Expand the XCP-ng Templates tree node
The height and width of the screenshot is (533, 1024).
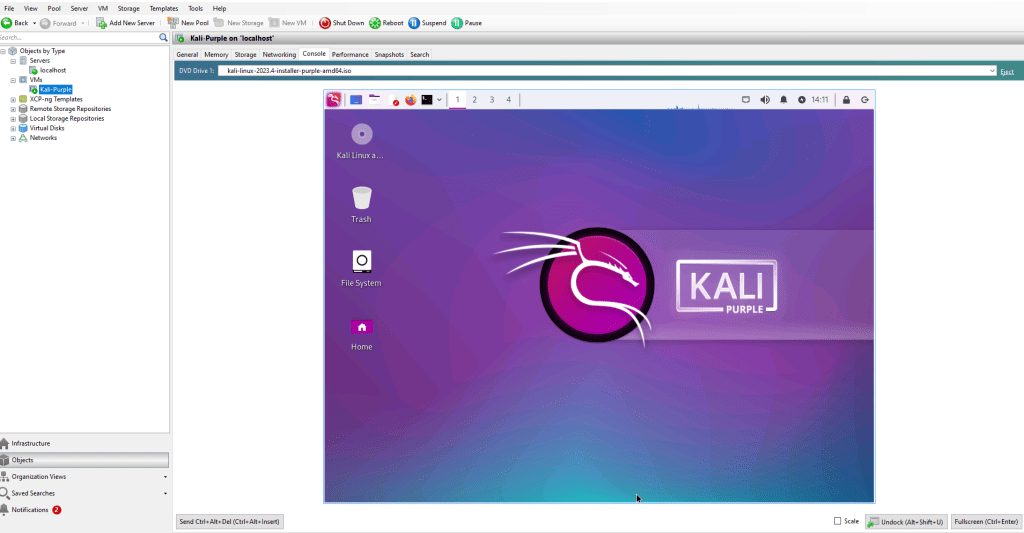tap(13, 99)
